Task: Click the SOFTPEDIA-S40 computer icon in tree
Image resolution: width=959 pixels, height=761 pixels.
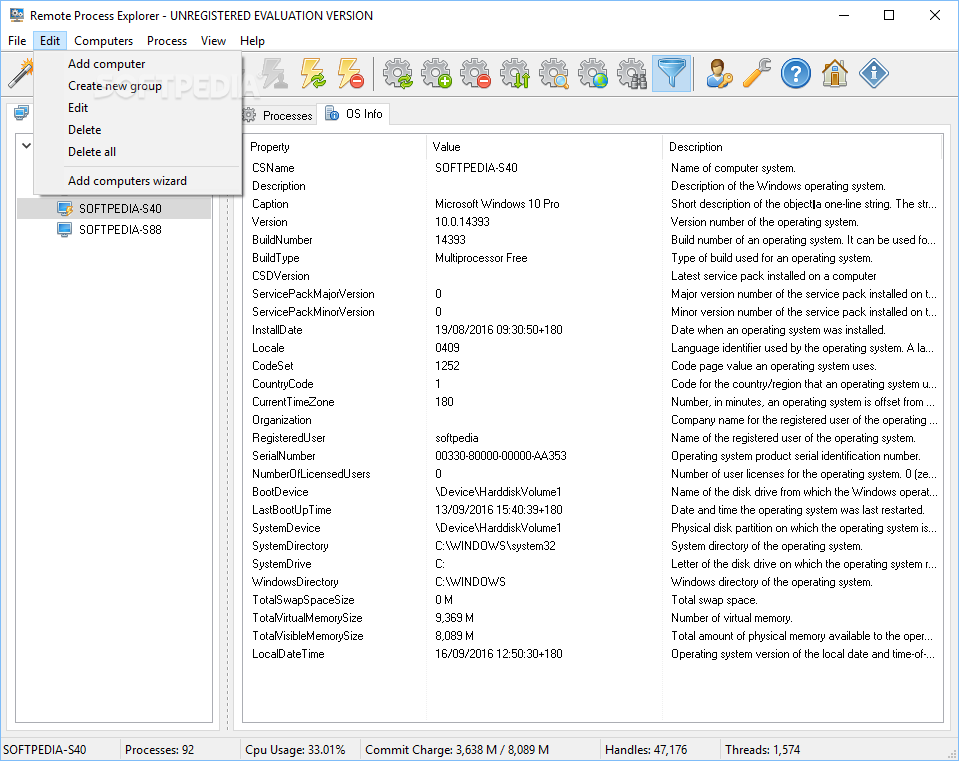Action: pyautogui.click(x=65, y=209)
